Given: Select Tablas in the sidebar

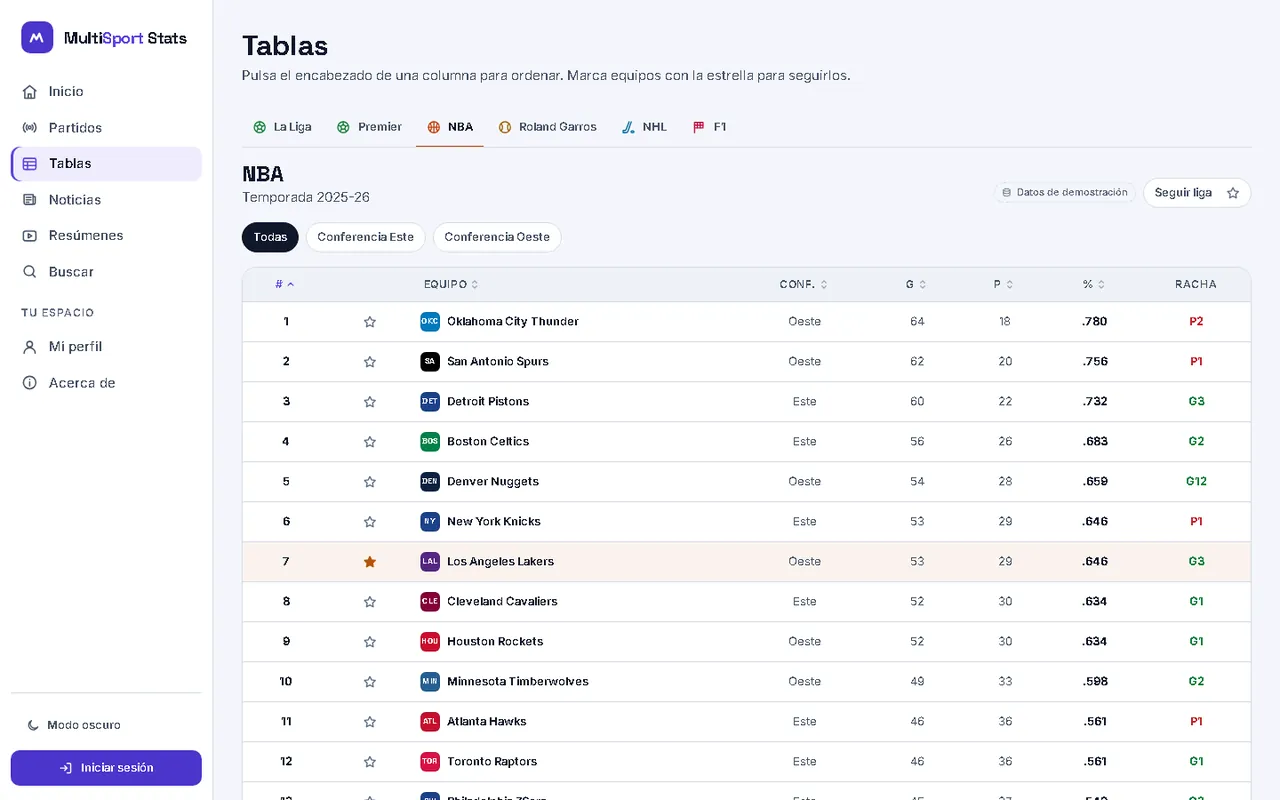Looking at the screenshot, I should click(106, 163).
